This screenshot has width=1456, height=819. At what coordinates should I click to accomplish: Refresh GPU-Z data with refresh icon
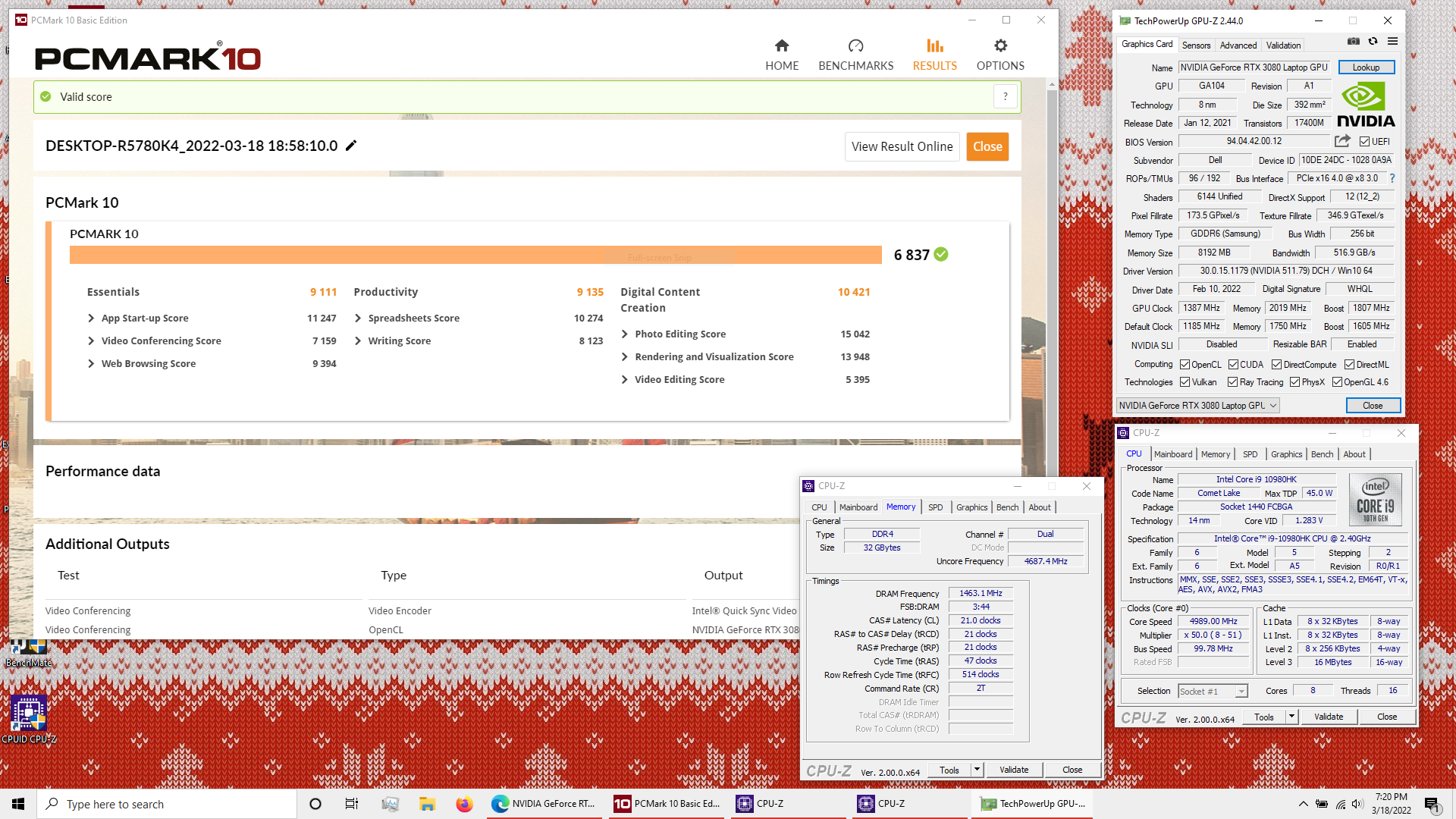1373,42
